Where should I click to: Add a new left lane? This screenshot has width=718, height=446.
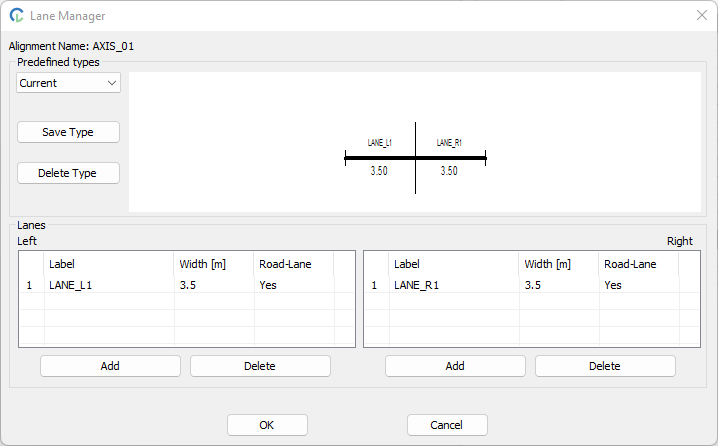[110, 366]
